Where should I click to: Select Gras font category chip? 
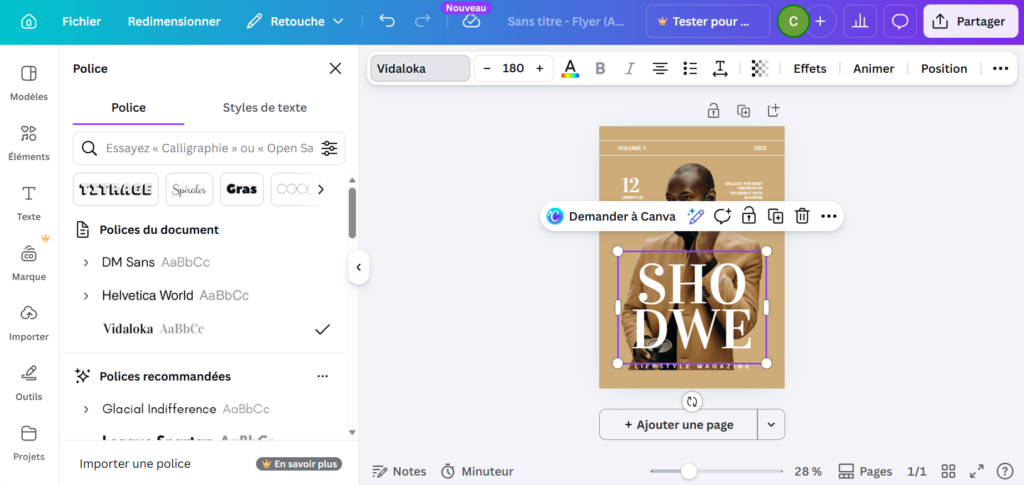click(x=242, y=189)
